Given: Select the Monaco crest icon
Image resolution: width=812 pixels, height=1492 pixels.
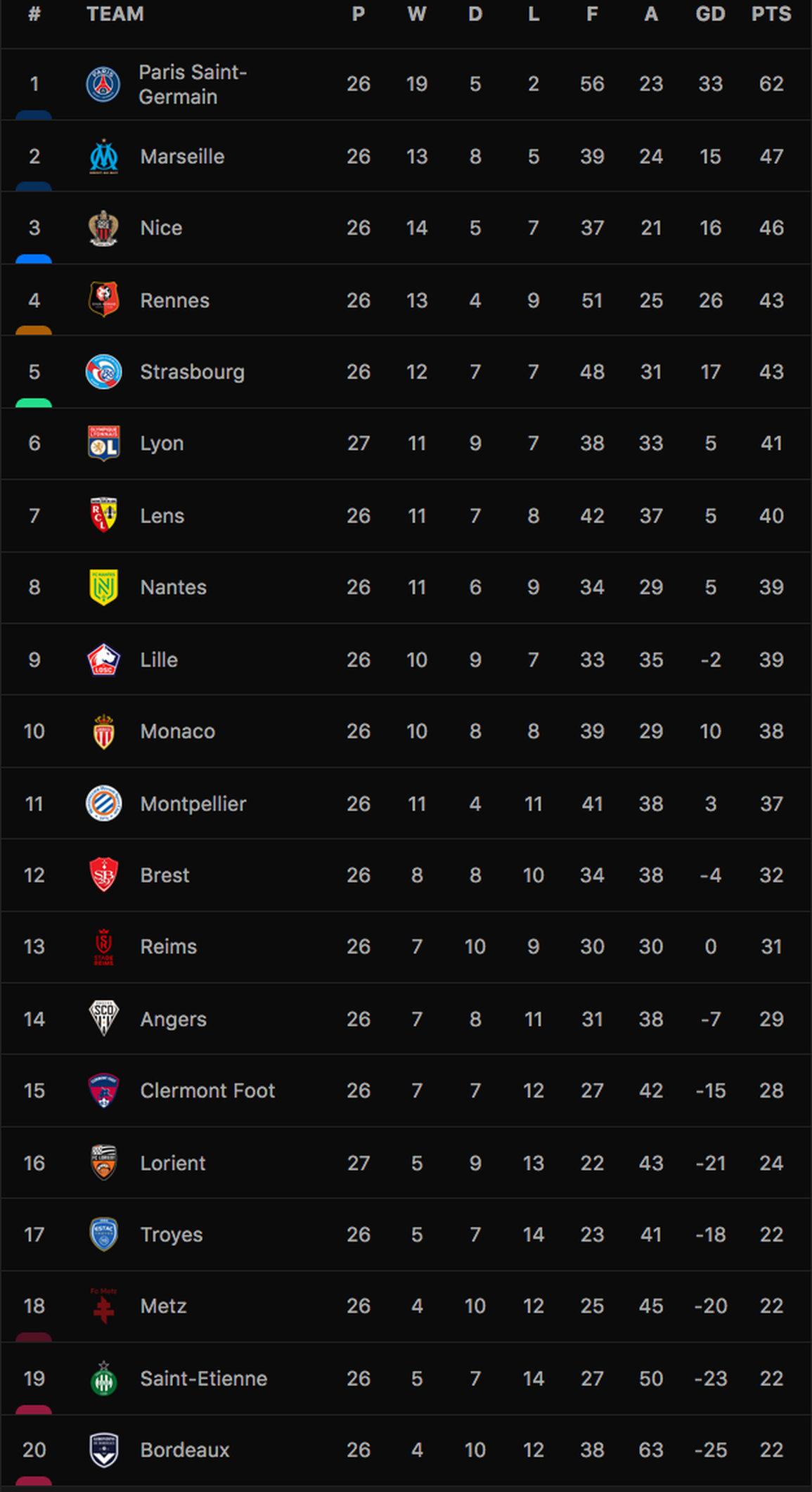Looking at the screenshot, I should [103, 731].
